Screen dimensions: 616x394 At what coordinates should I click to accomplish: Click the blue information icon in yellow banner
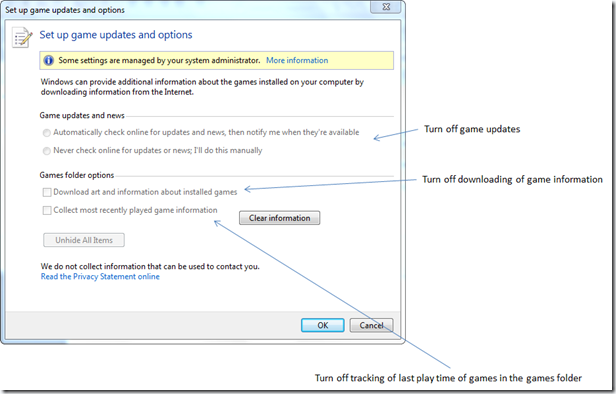pyautogui.click(x=48, y=60)
